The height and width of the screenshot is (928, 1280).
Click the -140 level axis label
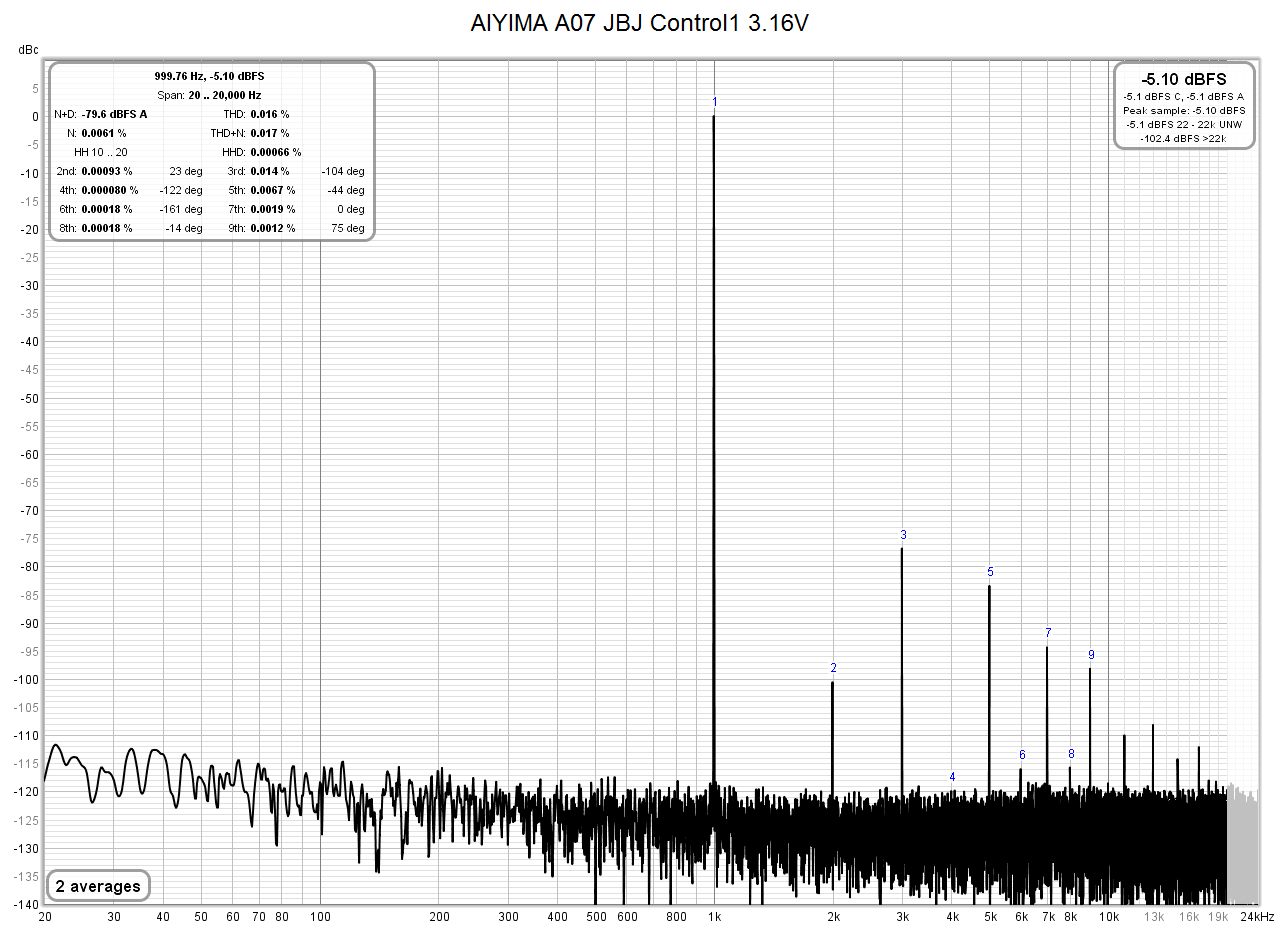pyautogui.click(x=25, y=904)
